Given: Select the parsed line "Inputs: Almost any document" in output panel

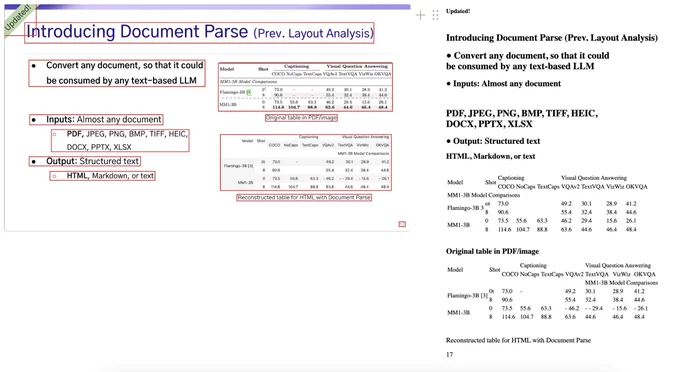Looking at the screenshot, I should click(x=503, y=84).
